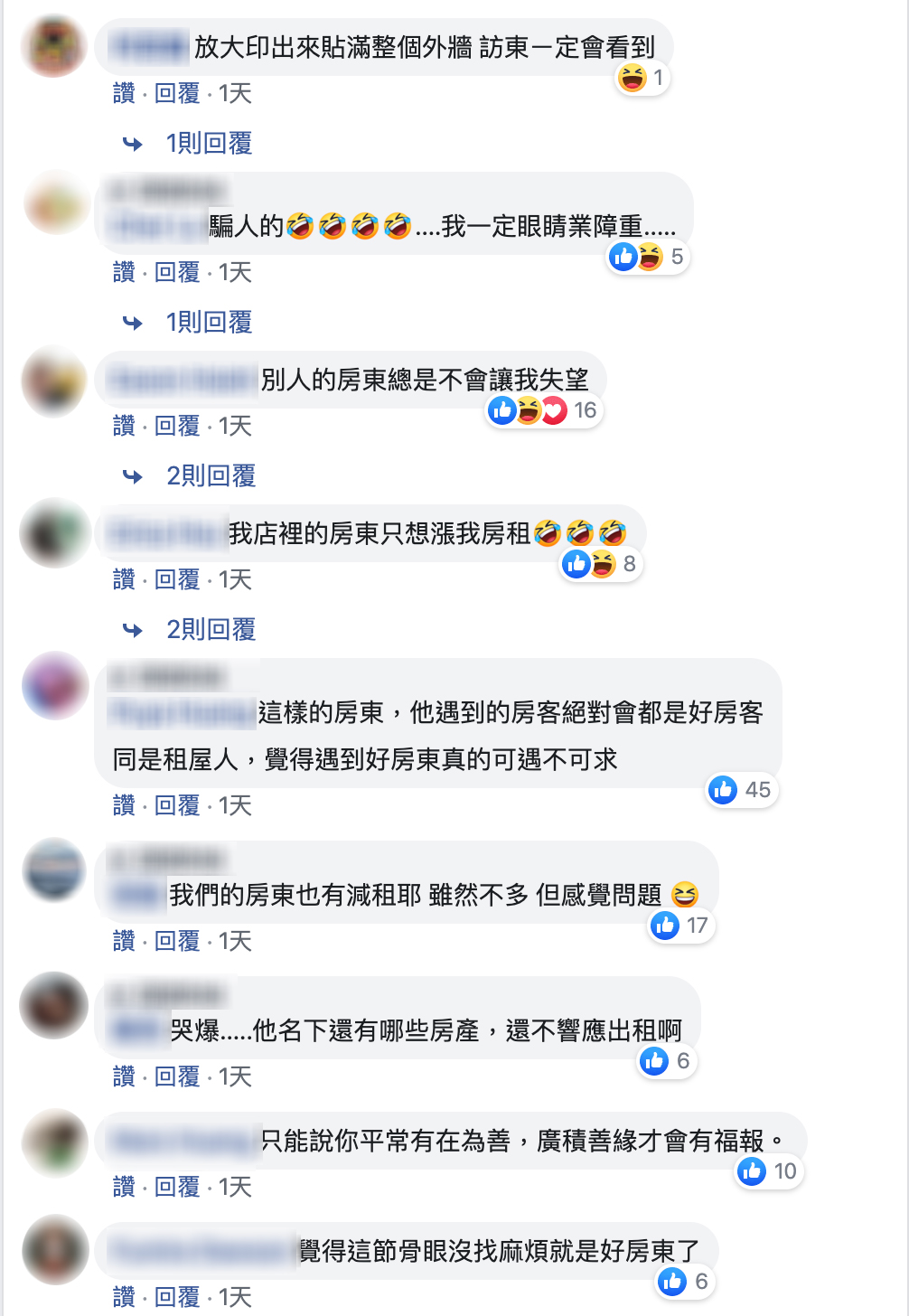Image resolution: width=909 pixels, height=1316 pixels.
Task: Open the 45 likes on the 這樣的房東 comment
Action: coord(742,791)
